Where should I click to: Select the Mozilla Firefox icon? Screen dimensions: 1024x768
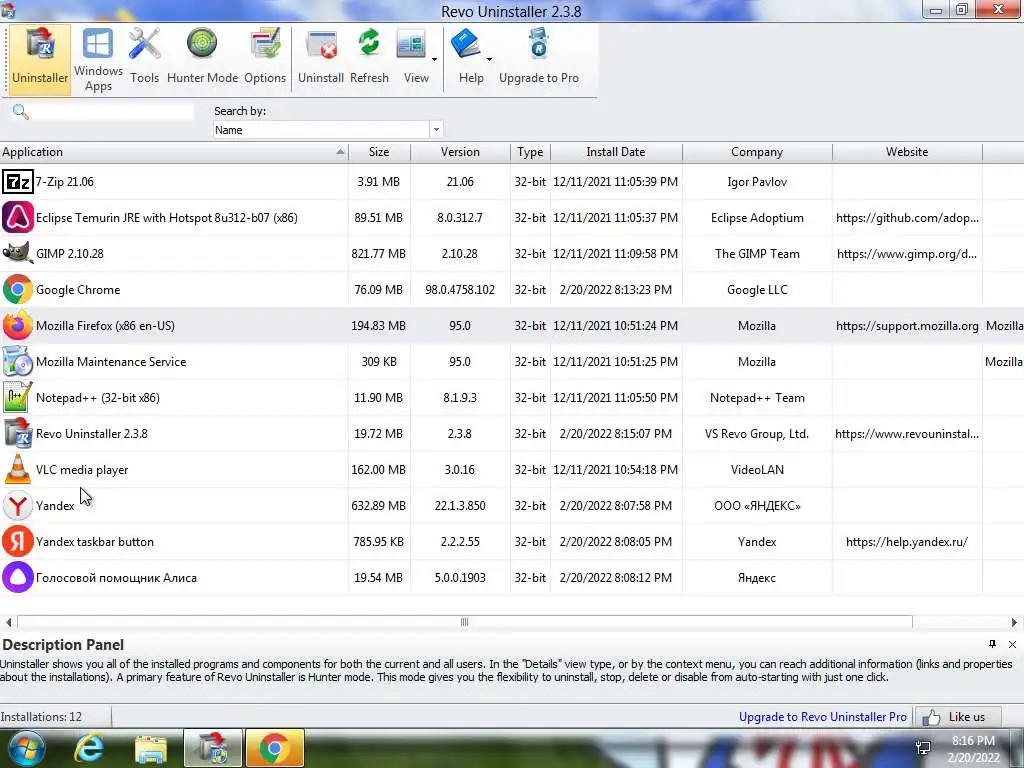click(x=18, y=325)
